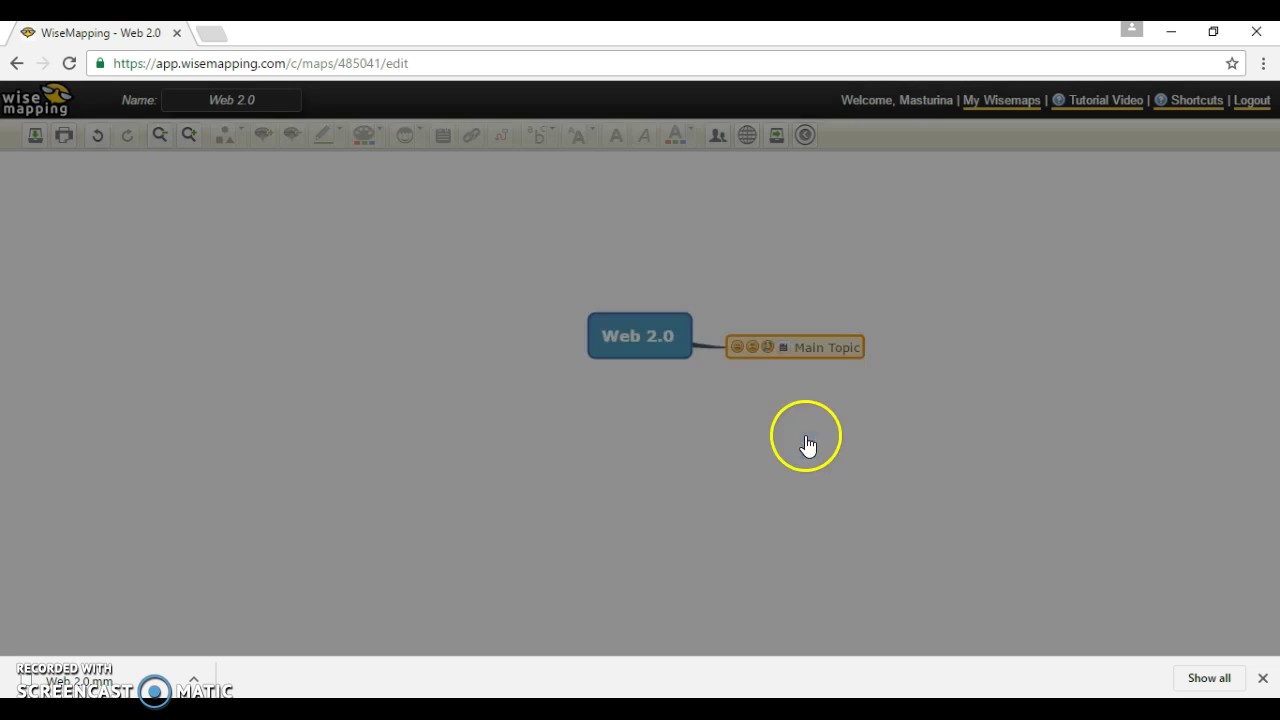Open the font family dropdown

[540, 135]
